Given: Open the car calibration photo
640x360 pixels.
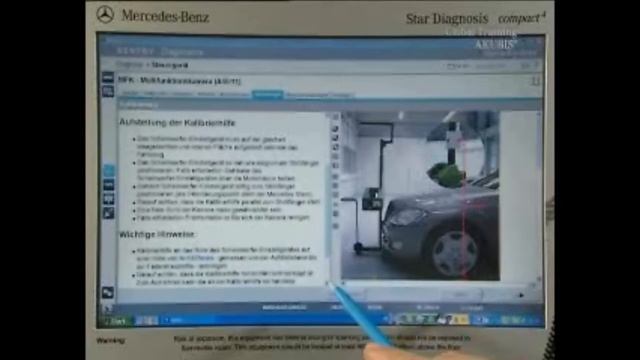Looking at the screenshot, I should point(420,196).
